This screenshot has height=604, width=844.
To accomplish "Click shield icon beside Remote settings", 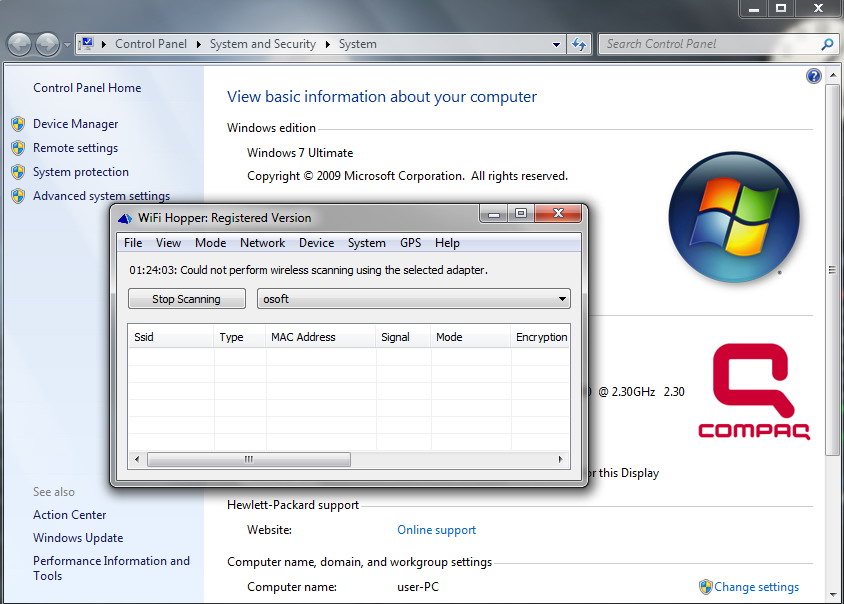I will point(18,148).
